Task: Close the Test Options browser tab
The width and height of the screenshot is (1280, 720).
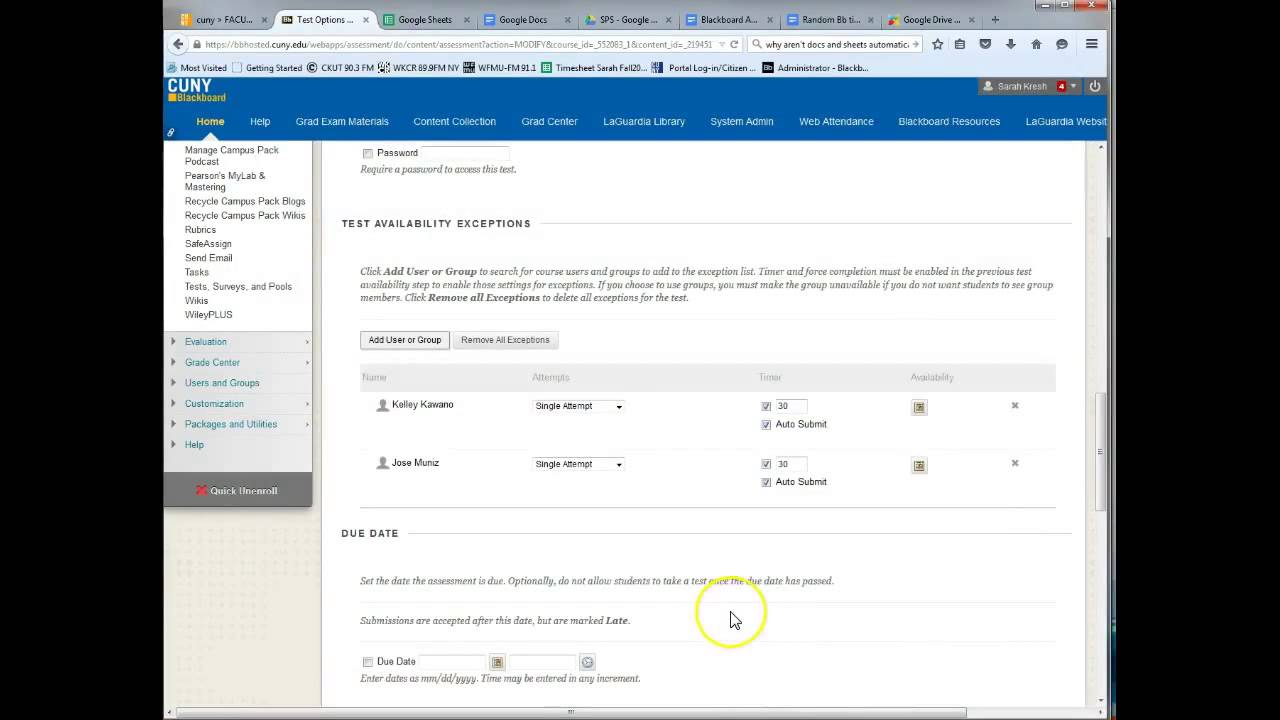Action: click(365, 20)
